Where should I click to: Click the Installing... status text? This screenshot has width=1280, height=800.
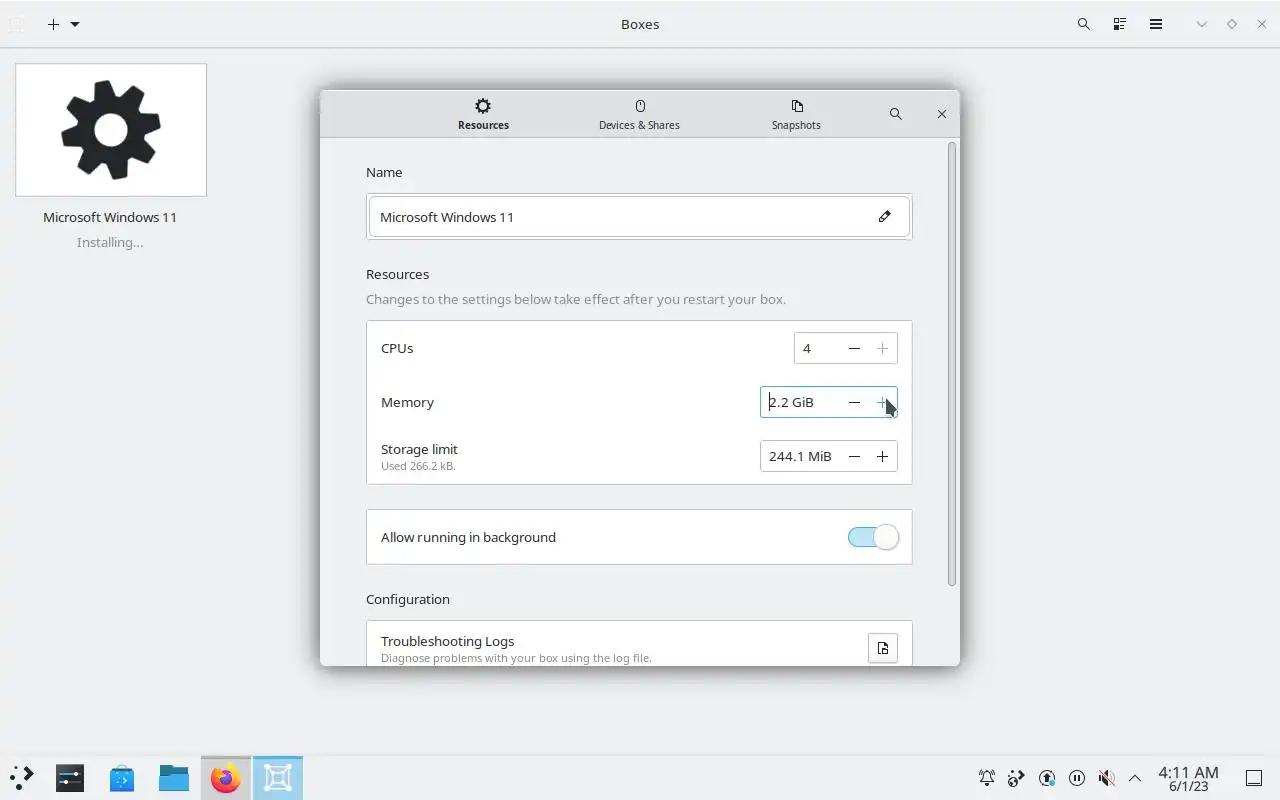tap(110, 242)
